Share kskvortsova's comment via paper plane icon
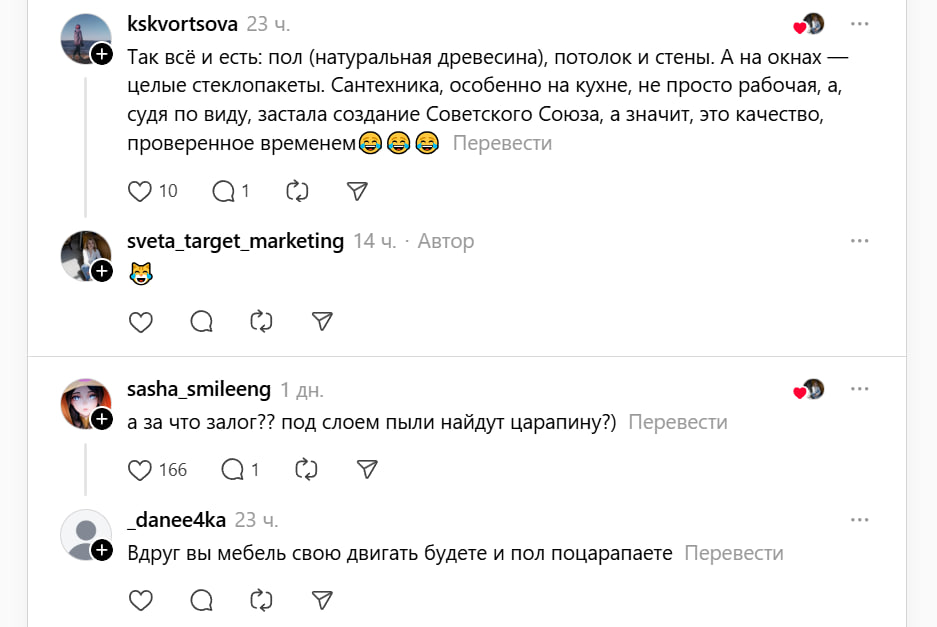Screen dimensions: 937x627 click(357, 191)
